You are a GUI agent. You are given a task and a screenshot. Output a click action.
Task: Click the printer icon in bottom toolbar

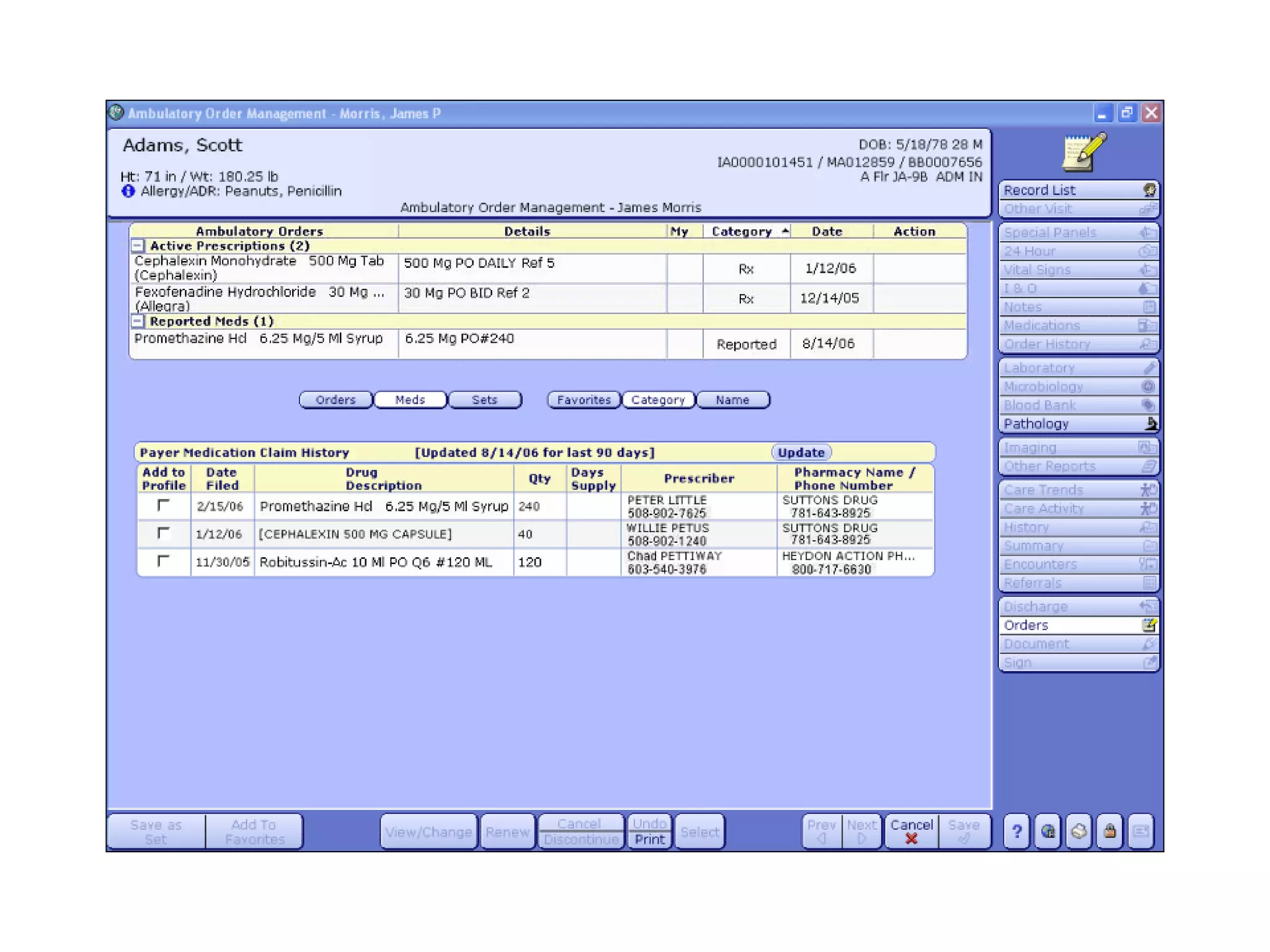(1079, 831)
